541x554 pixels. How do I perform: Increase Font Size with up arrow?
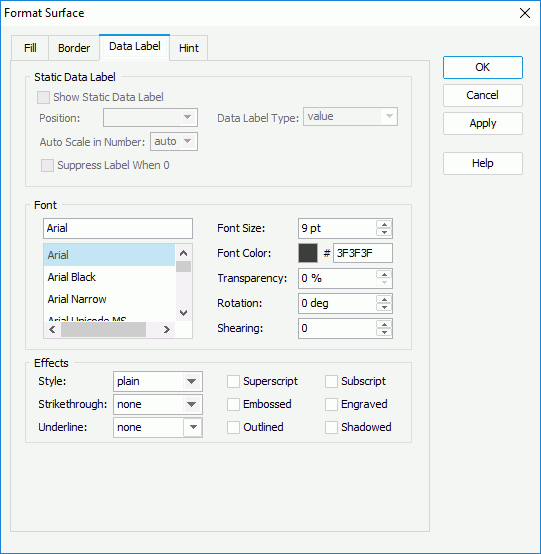coord(384,224)
